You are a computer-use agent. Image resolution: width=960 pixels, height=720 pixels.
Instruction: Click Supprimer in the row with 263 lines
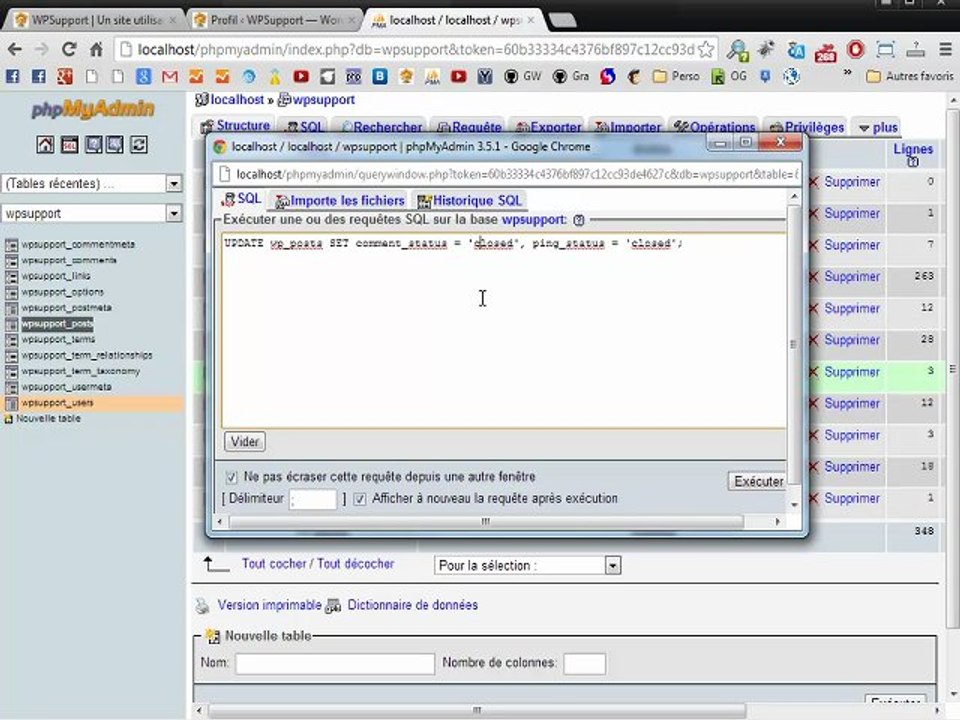pyautogui.click(x=852, y=277)
